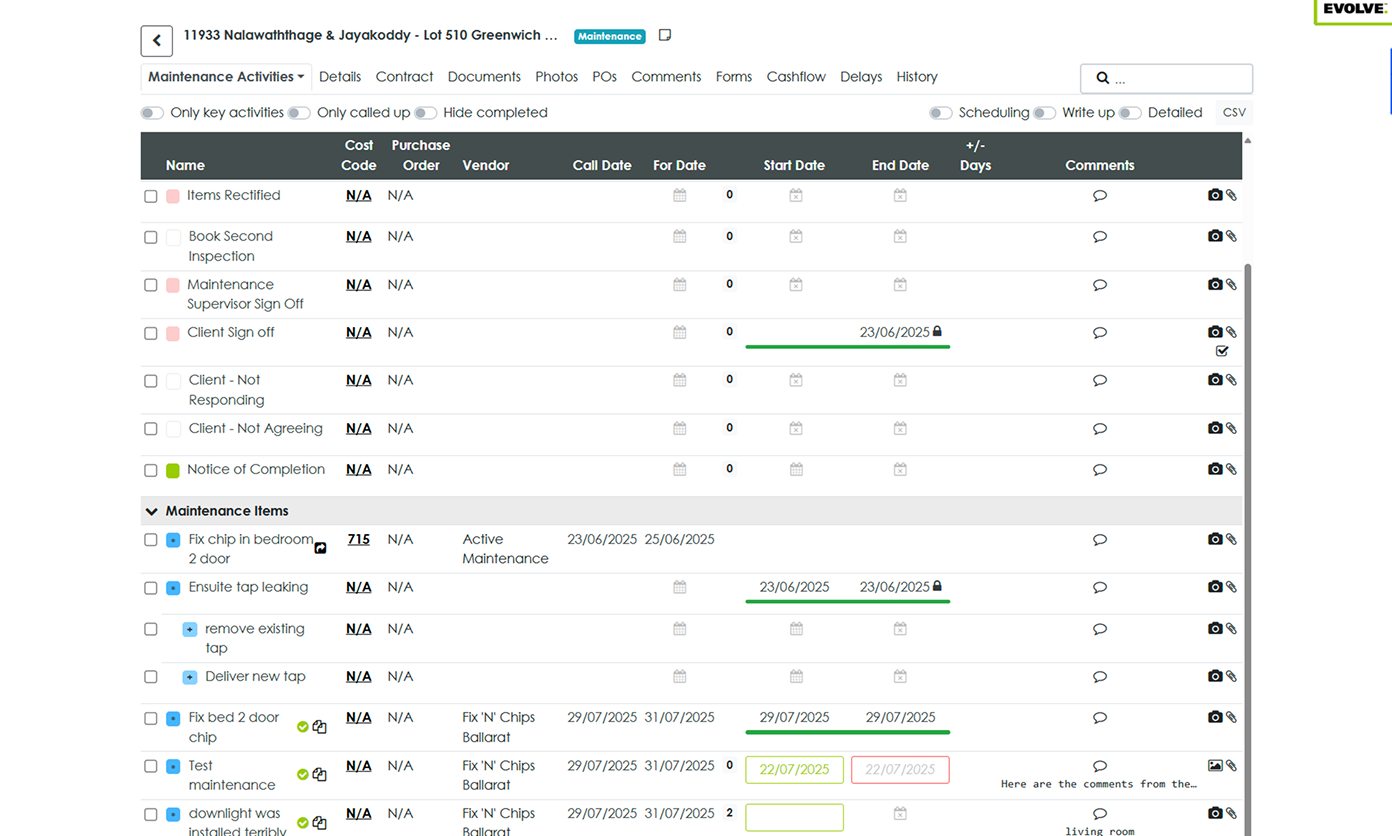Click N/A cost code for Items Rectified

click(358, 196)
